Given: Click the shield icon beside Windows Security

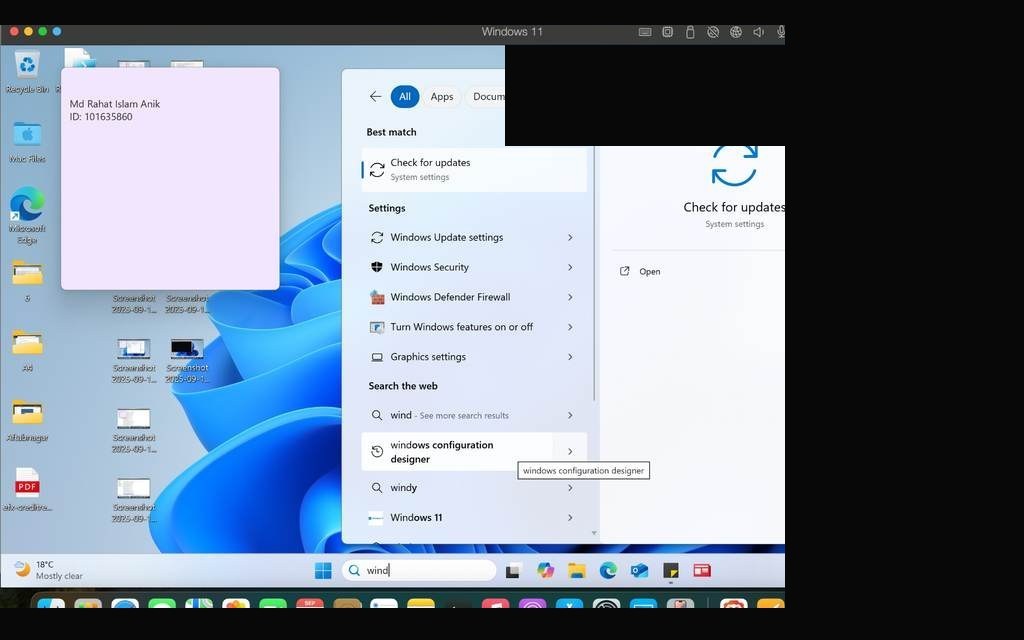Looking at the screenshot, I should [377, 267].
